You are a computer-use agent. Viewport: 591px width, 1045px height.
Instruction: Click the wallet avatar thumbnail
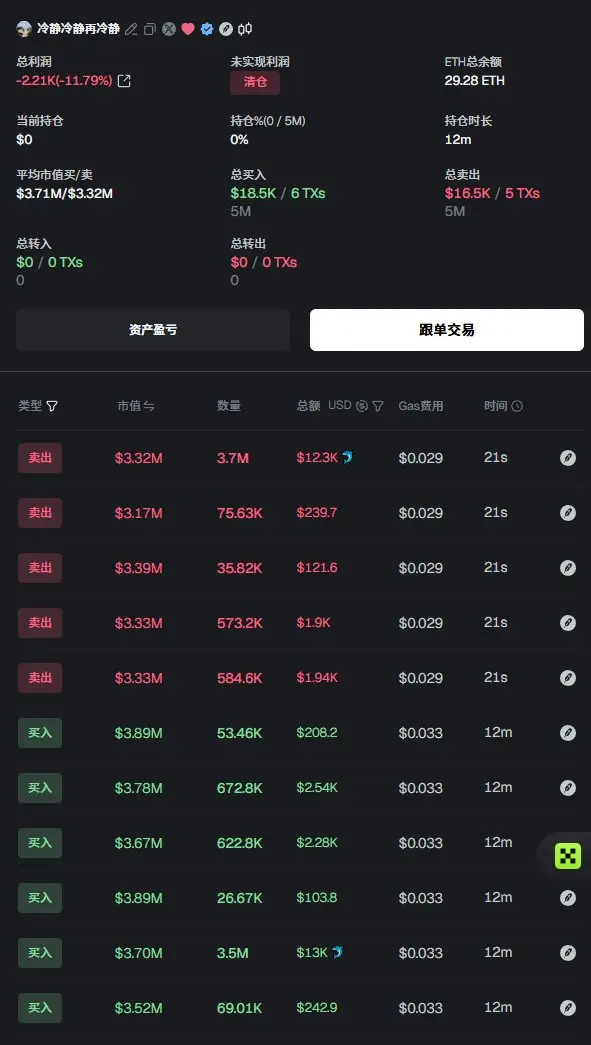[x=24, y=29]
